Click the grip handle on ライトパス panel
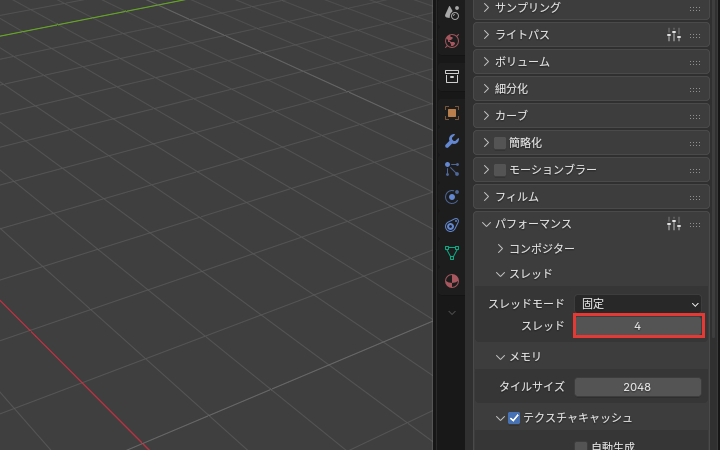This screenshot has height=450, width=720. click(x=695, y=35)
